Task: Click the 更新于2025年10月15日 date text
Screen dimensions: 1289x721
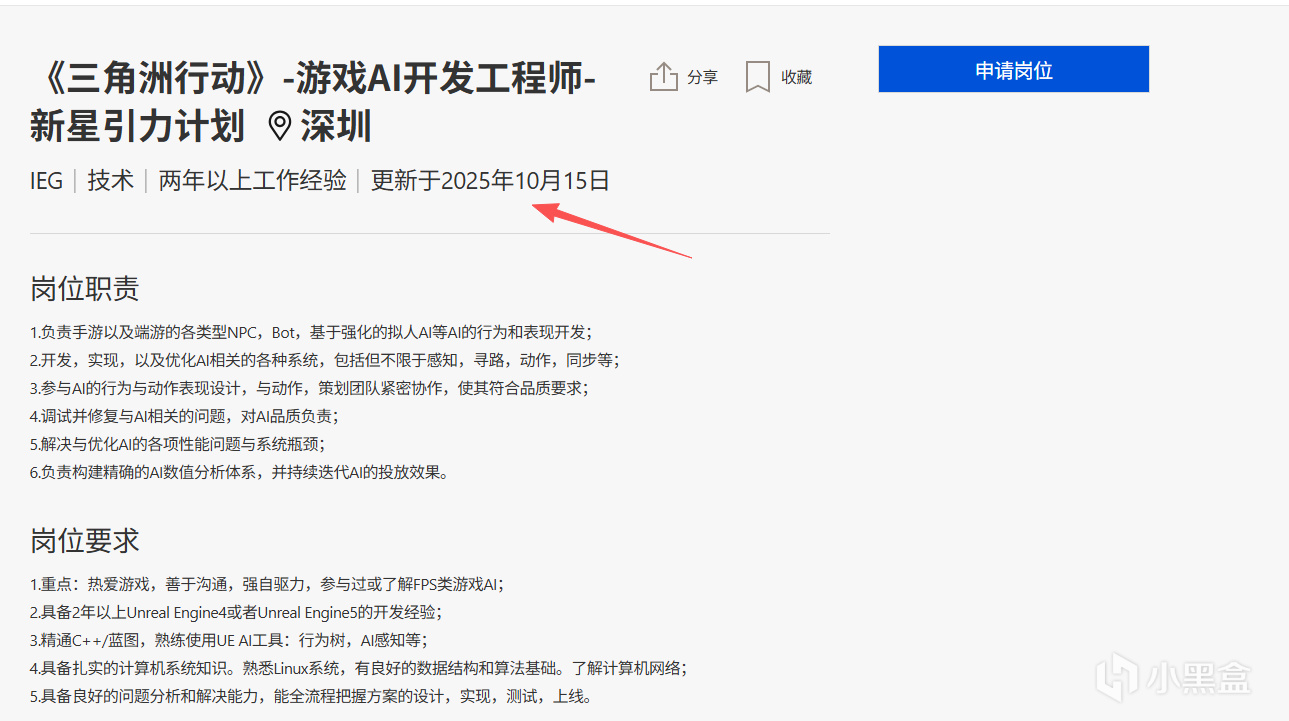Action: click(490, 181)
